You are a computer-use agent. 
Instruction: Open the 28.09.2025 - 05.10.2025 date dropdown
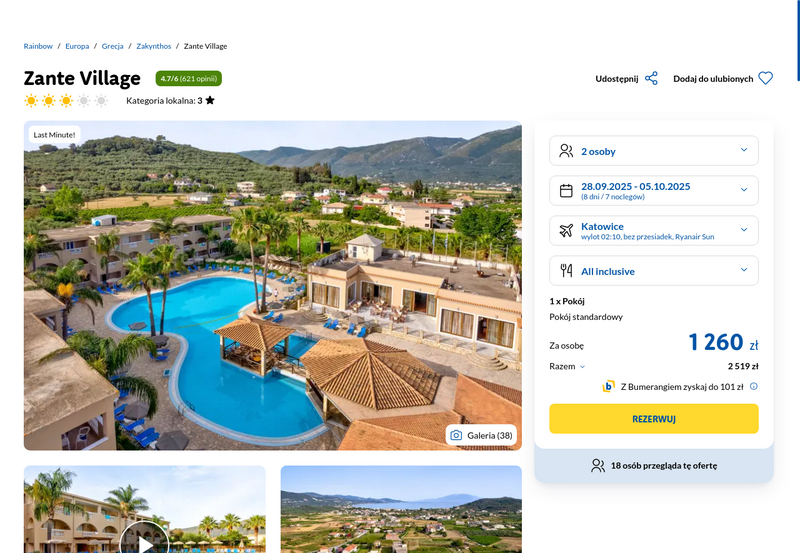click(x=654, y=190)
